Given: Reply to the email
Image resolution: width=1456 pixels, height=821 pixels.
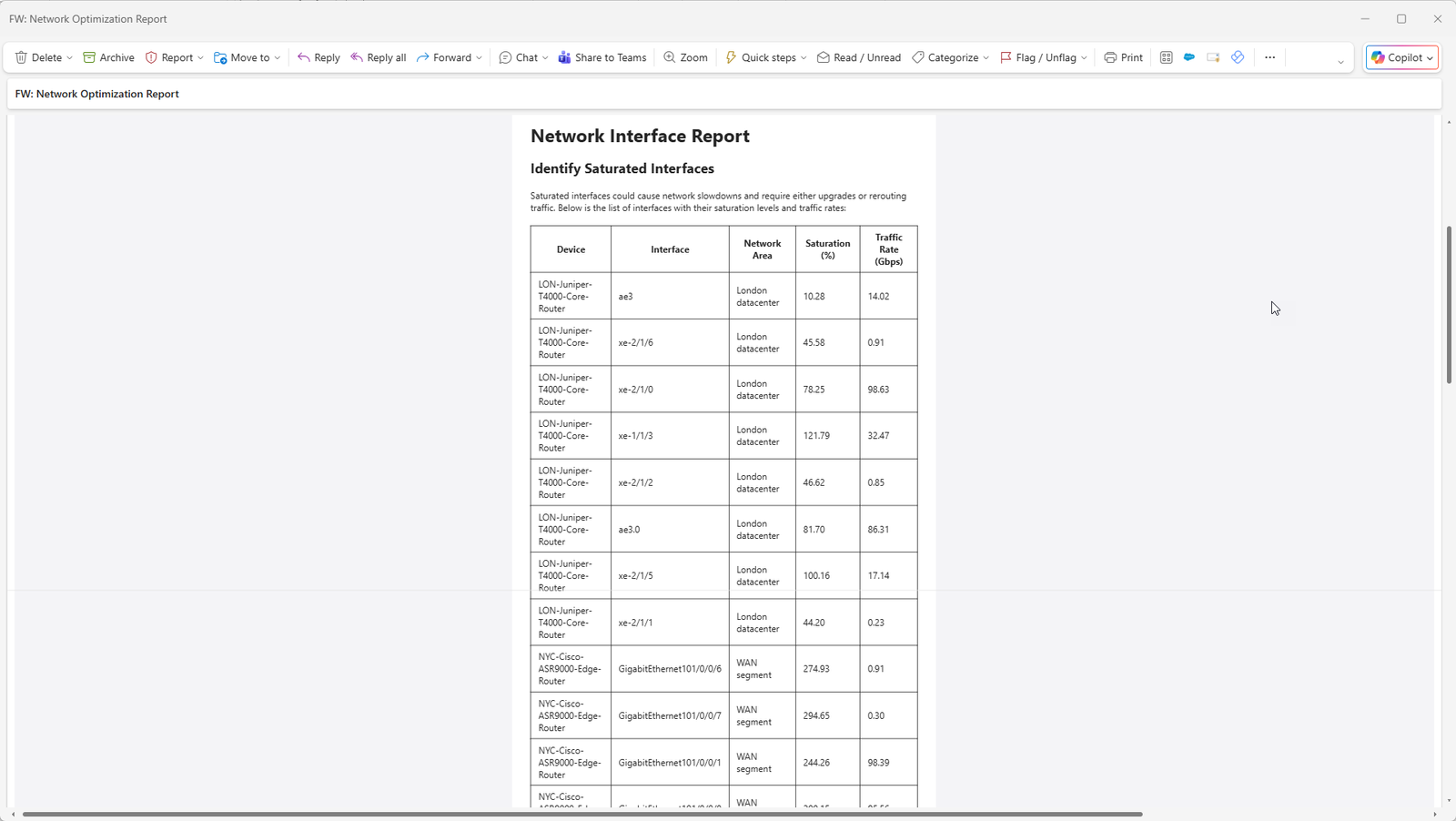Looking at the screenshot, I should point(318,57).
